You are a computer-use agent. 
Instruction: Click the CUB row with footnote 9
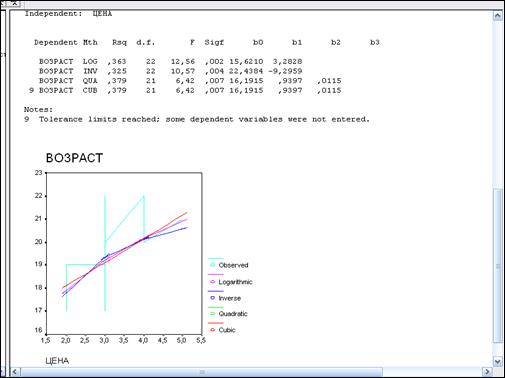click(185, 90)
